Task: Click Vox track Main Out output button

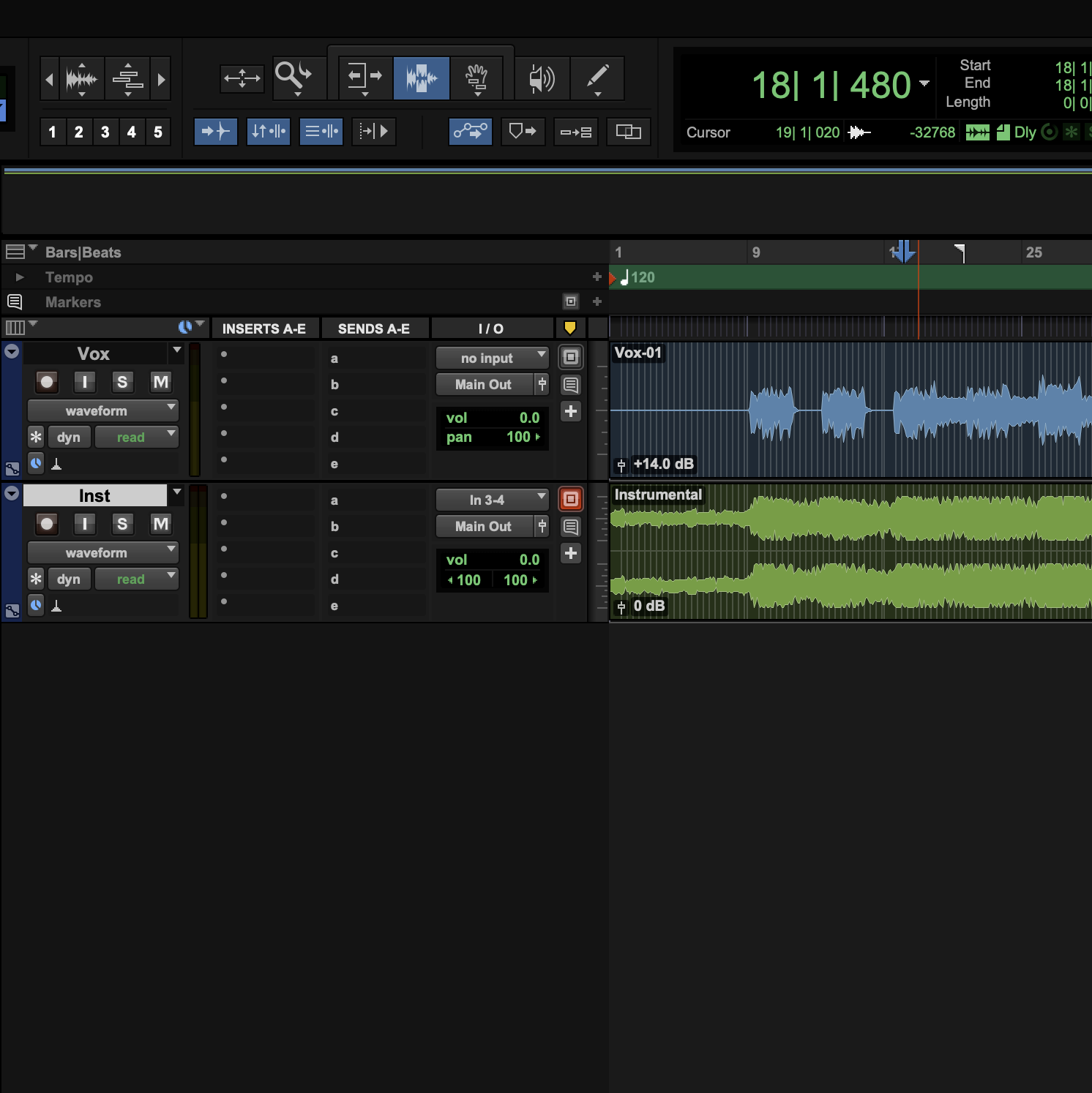Action: pyautogui.click(x=483, y=385)
